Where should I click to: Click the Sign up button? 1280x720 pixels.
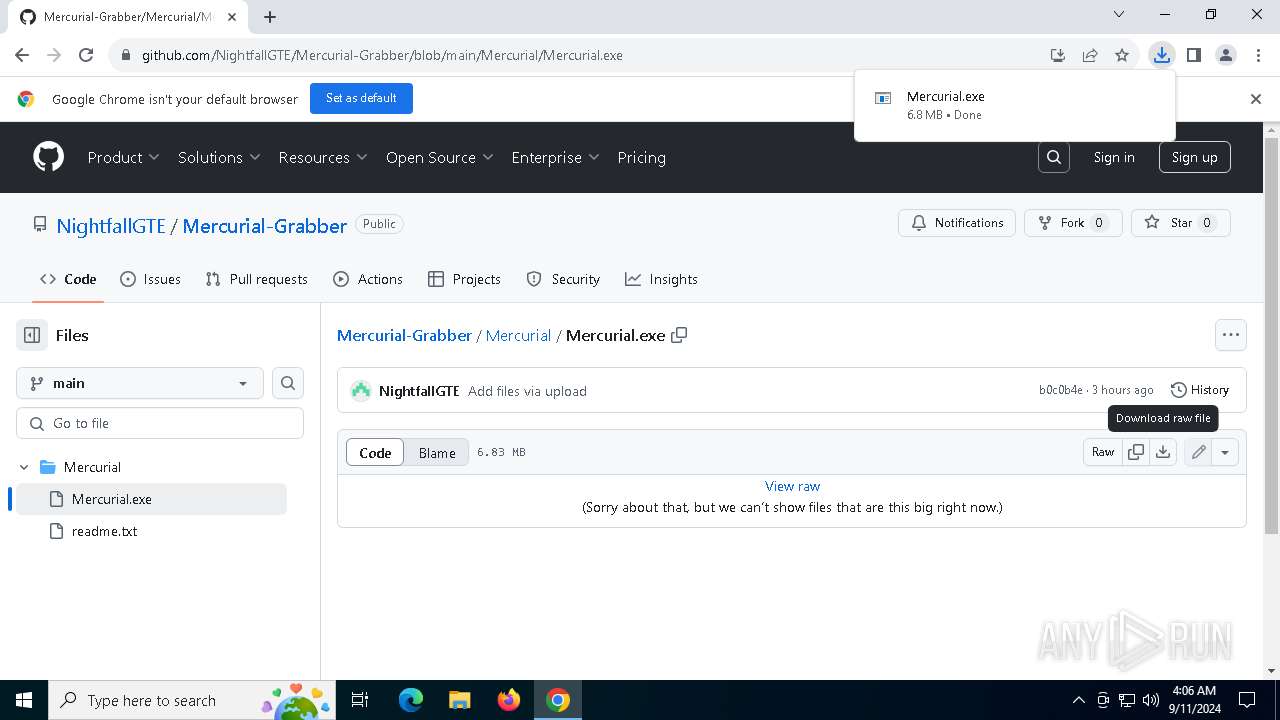coord(1194,157)
